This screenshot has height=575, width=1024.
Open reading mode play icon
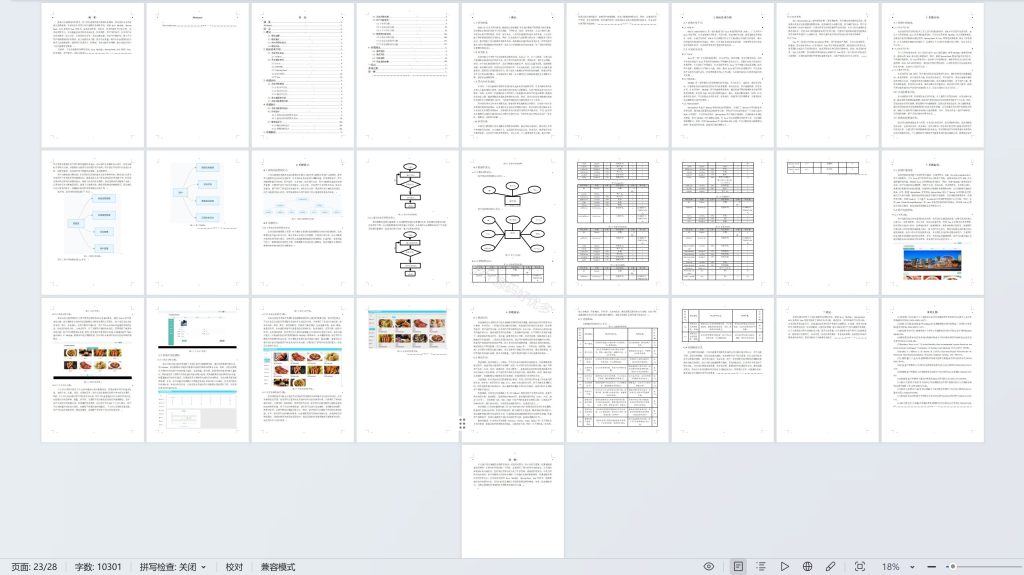pyautogui.click(x=784, y=567)
